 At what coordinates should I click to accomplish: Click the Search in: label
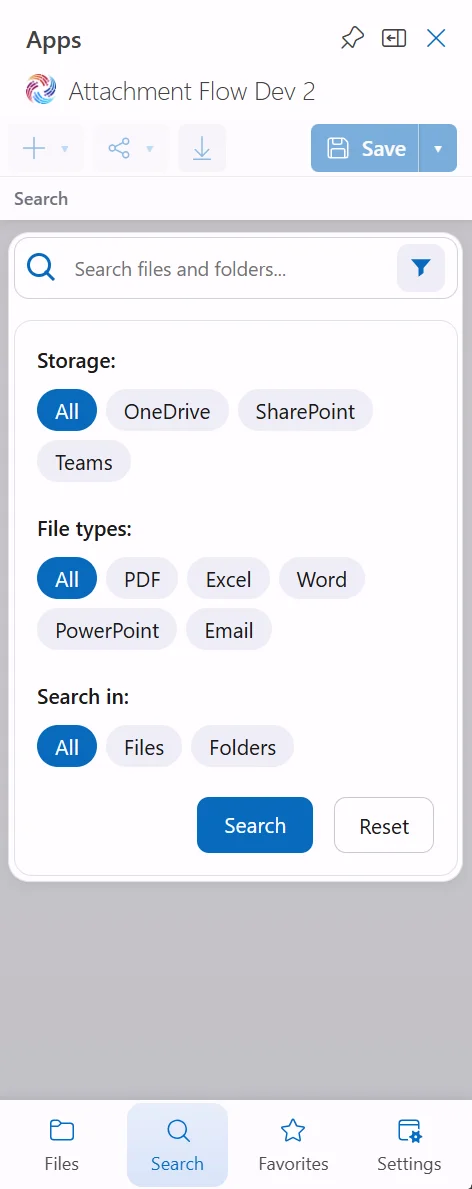pyautogui.click(x=83, y=697)
